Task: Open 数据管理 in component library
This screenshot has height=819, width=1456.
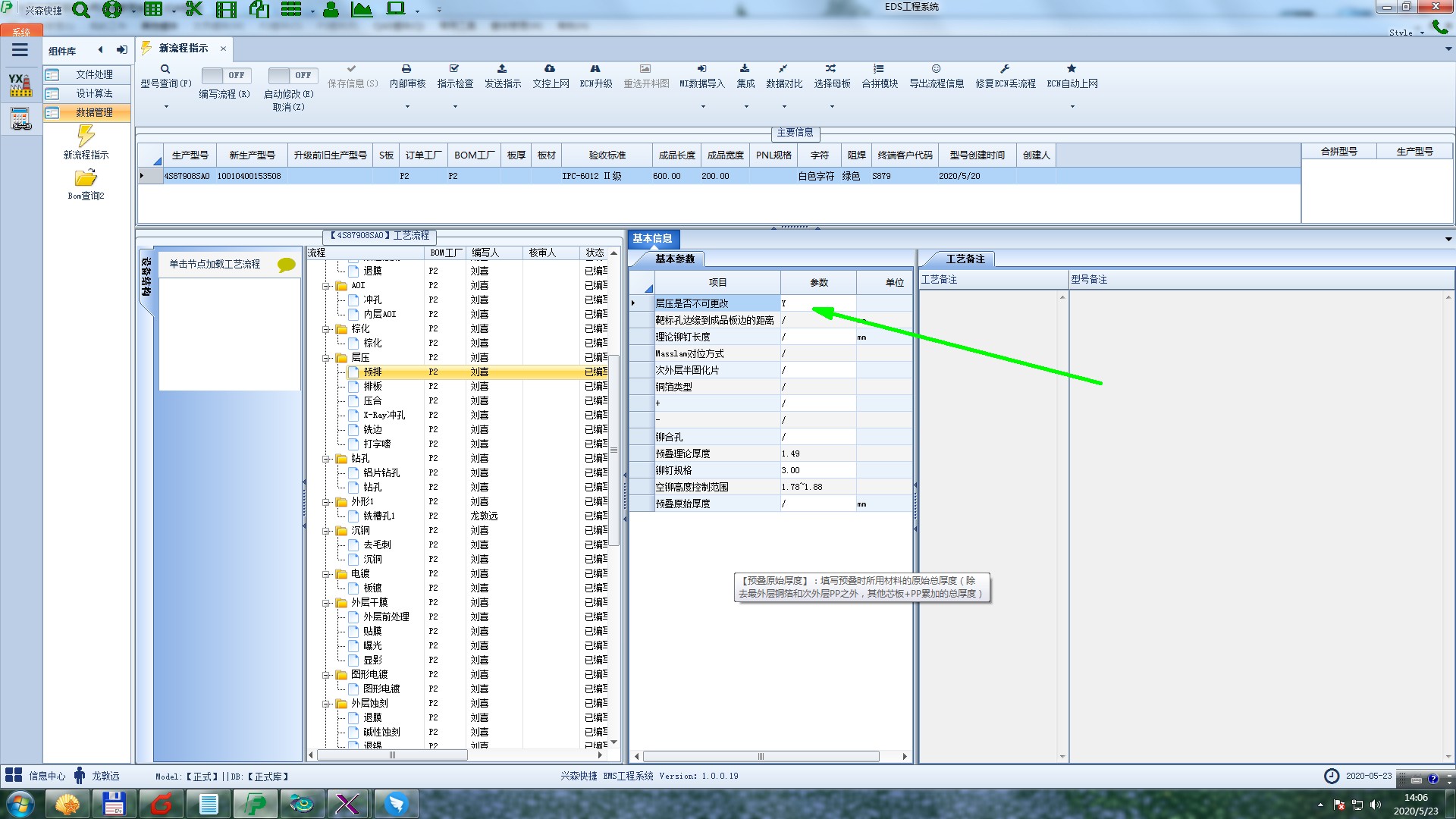Action: (x=86, y=112)
